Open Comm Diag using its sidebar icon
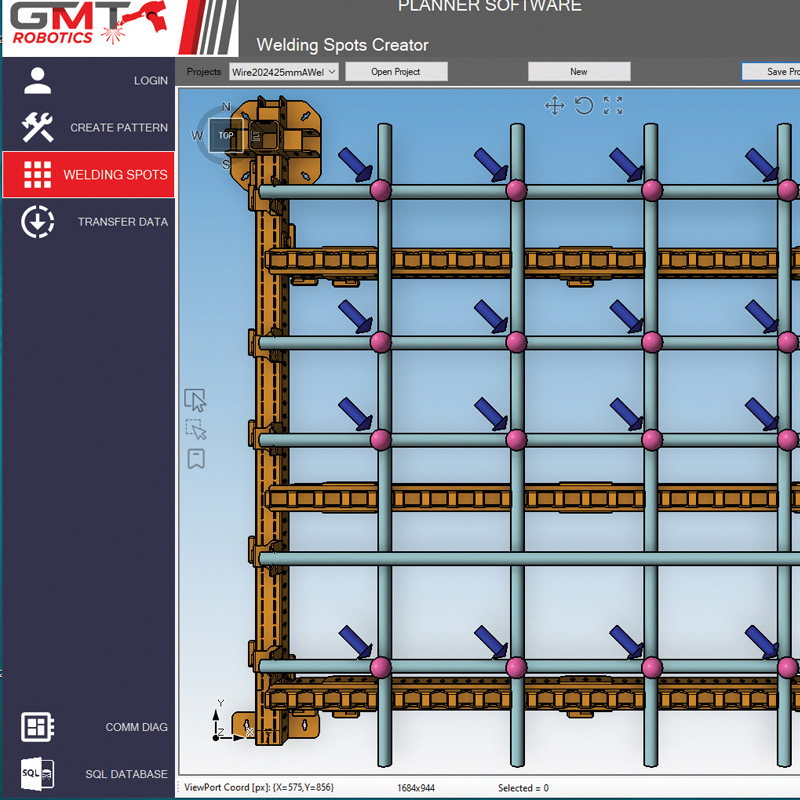 coord(37,728)
